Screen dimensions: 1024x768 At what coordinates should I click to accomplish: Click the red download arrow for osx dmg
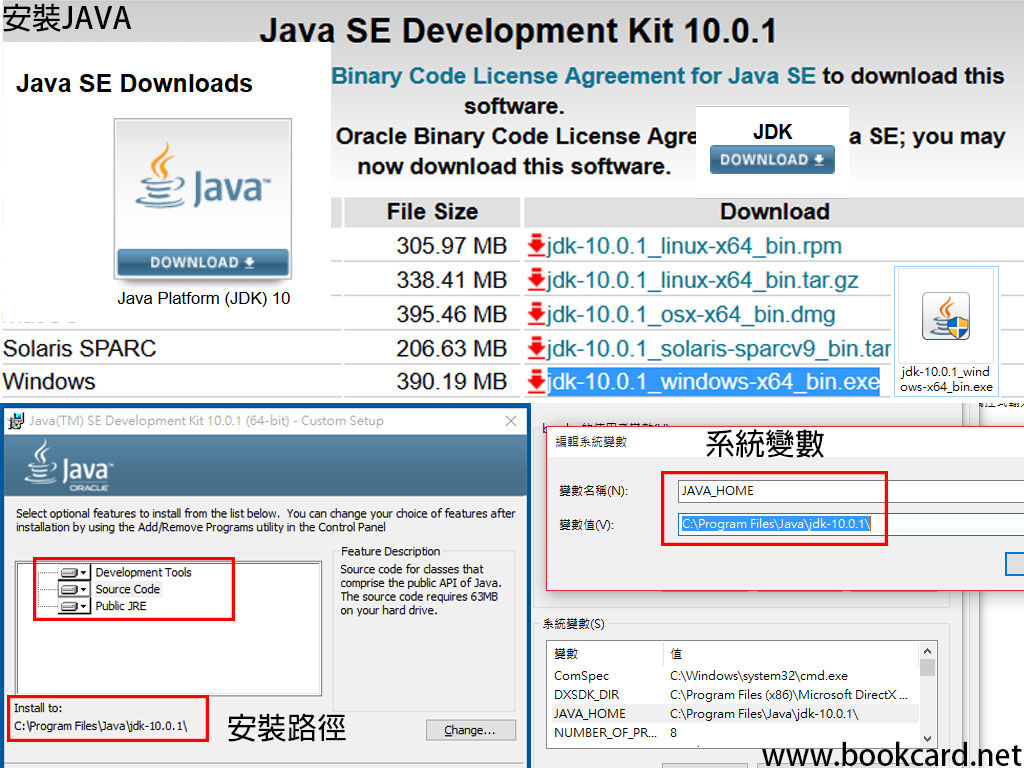(x=536, y=314)
